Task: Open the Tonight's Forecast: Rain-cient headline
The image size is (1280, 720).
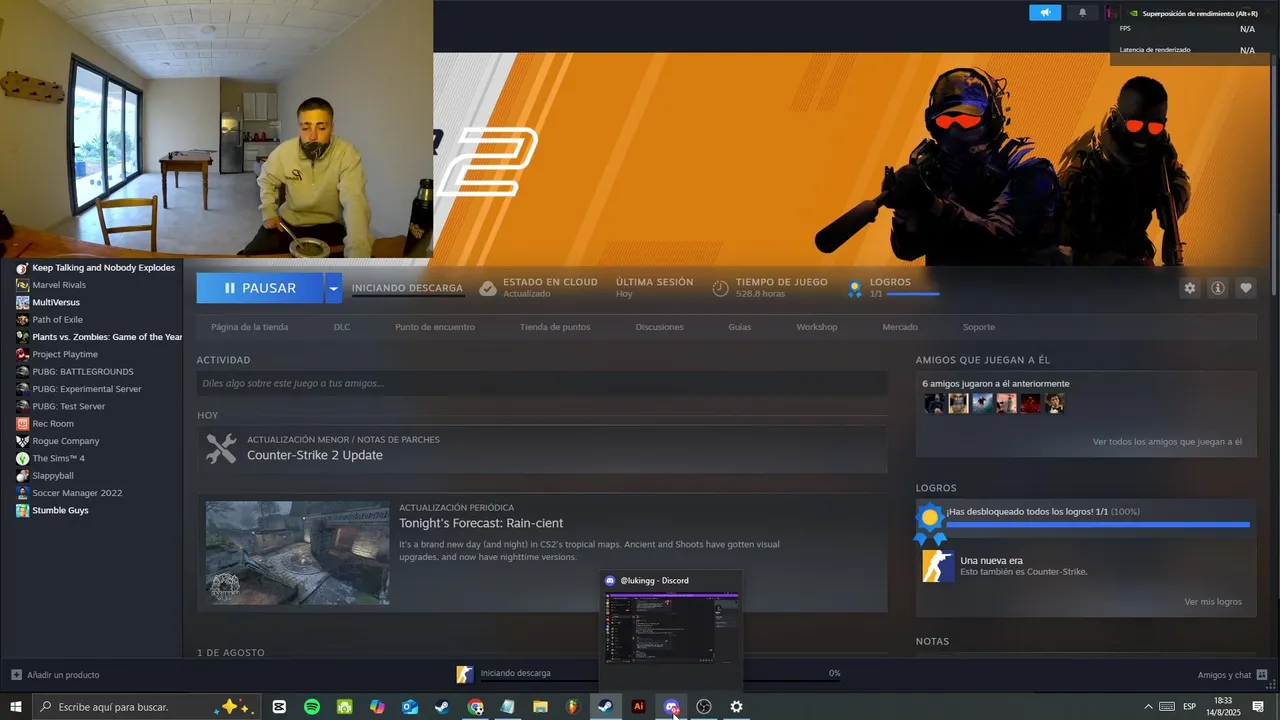Action: tap(481, 523)
